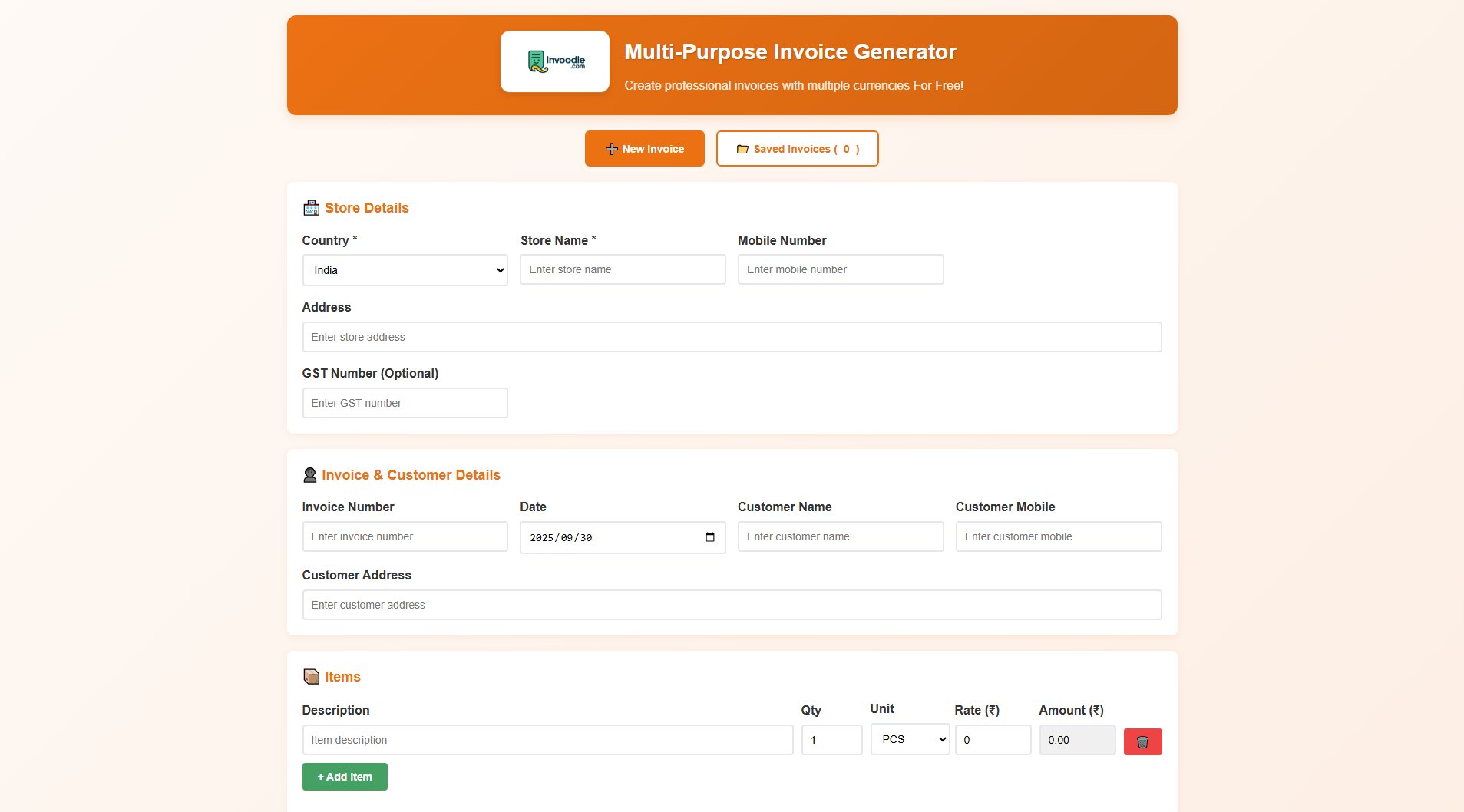This screenshot has width=1464, height=812.
Task: Open the date picker calendar icon
Action: (709, 537)
